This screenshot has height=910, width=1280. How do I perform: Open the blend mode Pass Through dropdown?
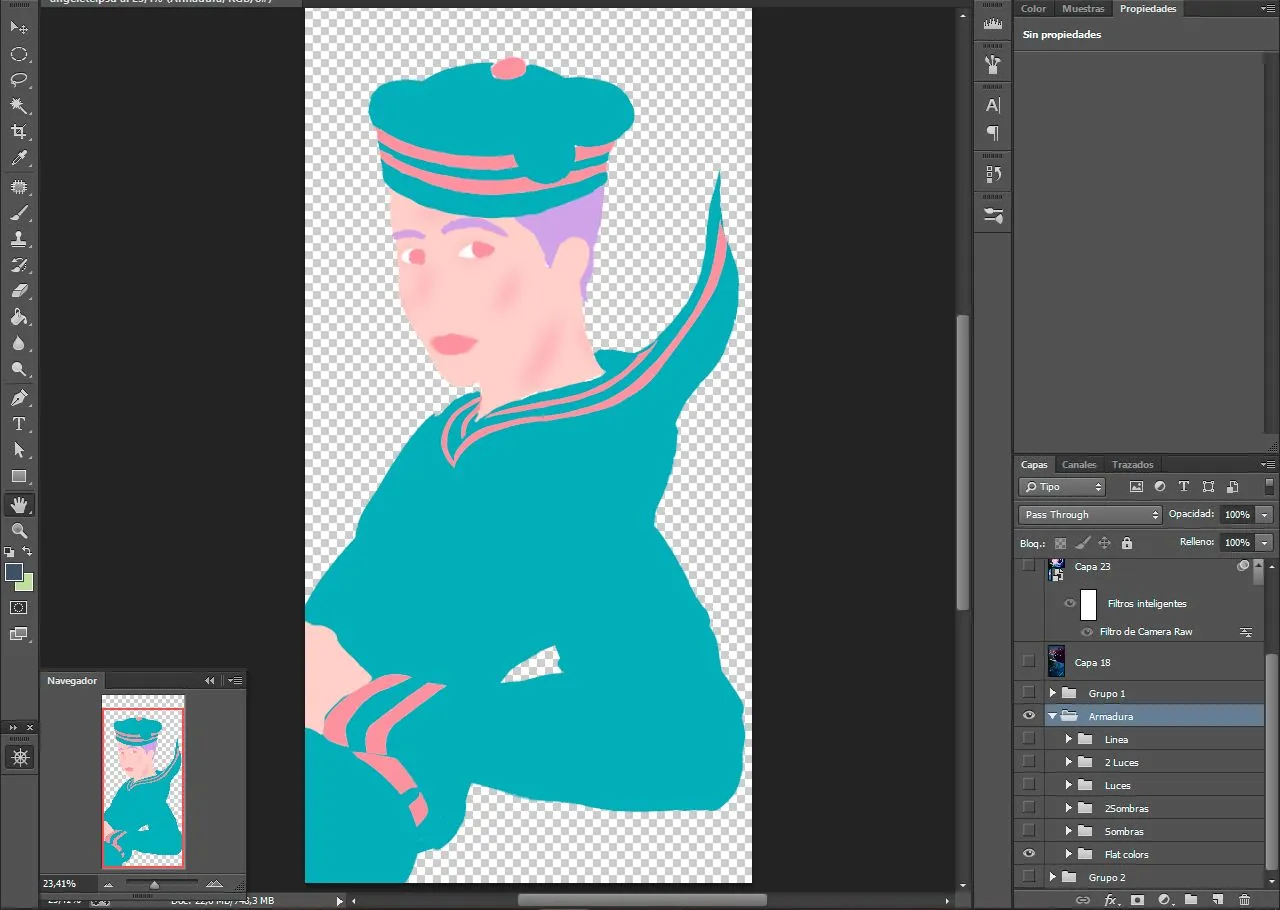pyautogui.click(x=1090, y=514)
